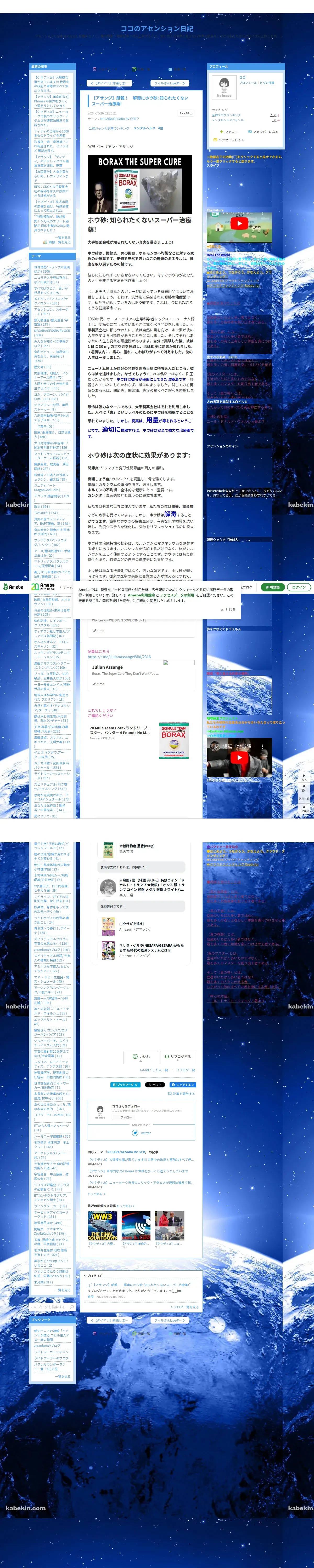Screen dimensions: 314x1568
Task: Go to next article フィルさんLiveデ…
Action: [170, 83]
